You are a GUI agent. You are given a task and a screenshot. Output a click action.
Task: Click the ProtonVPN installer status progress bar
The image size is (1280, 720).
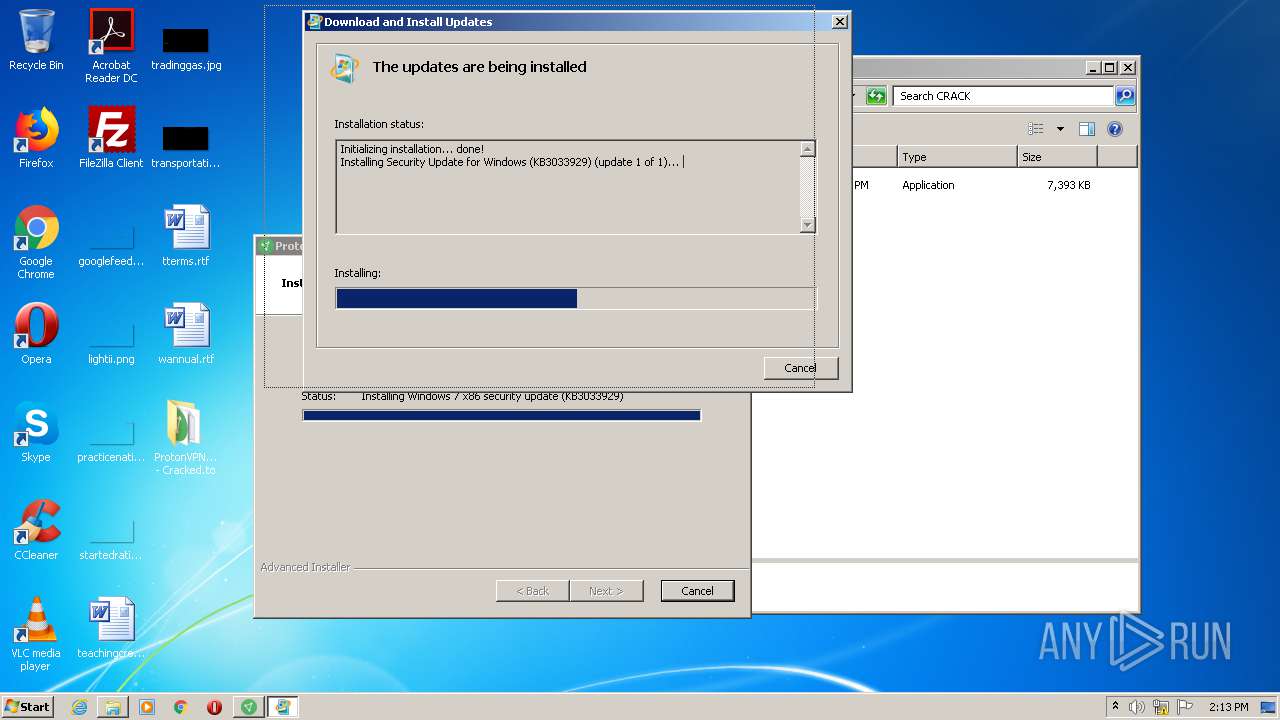pos(501,415)
